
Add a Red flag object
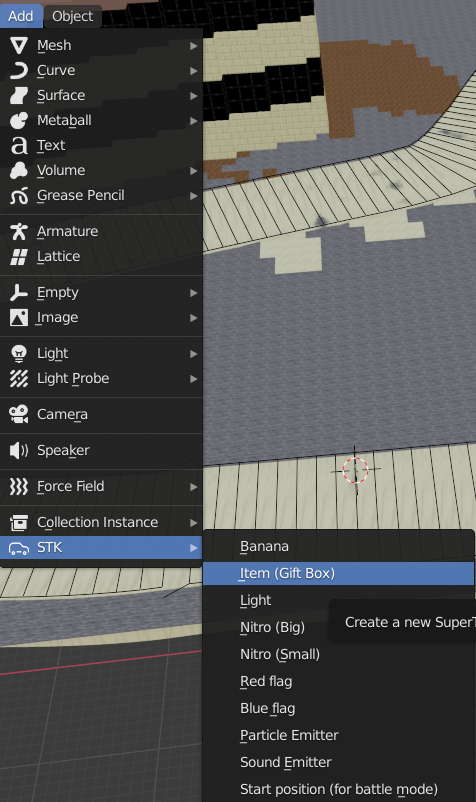click(x=338, y=681)
